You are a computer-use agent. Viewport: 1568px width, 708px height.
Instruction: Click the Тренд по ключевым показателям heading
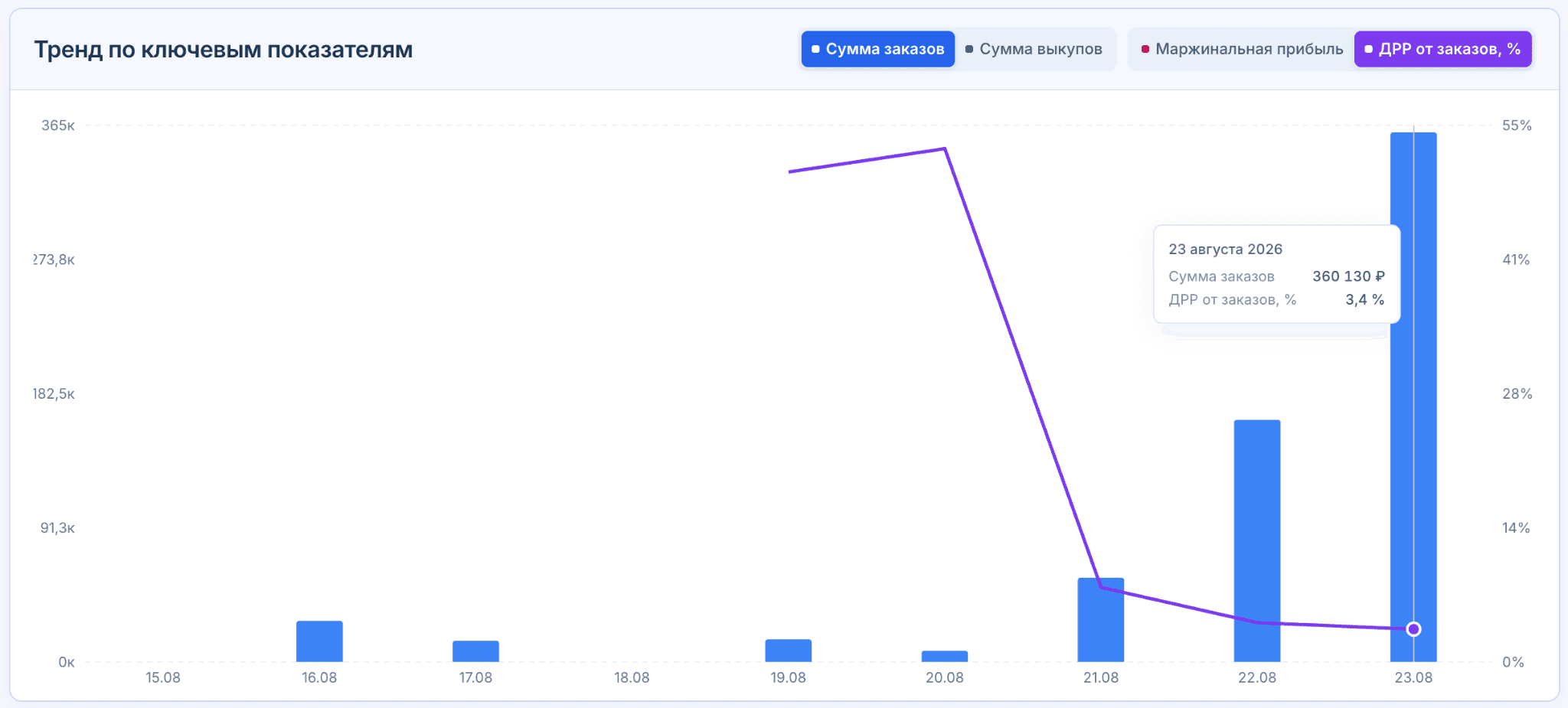tap(224, 50)
